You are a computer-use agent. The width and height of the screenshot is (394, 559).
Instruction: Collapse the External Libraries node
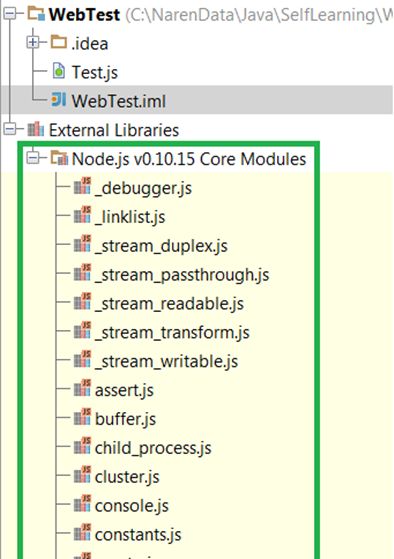[10, 129]
